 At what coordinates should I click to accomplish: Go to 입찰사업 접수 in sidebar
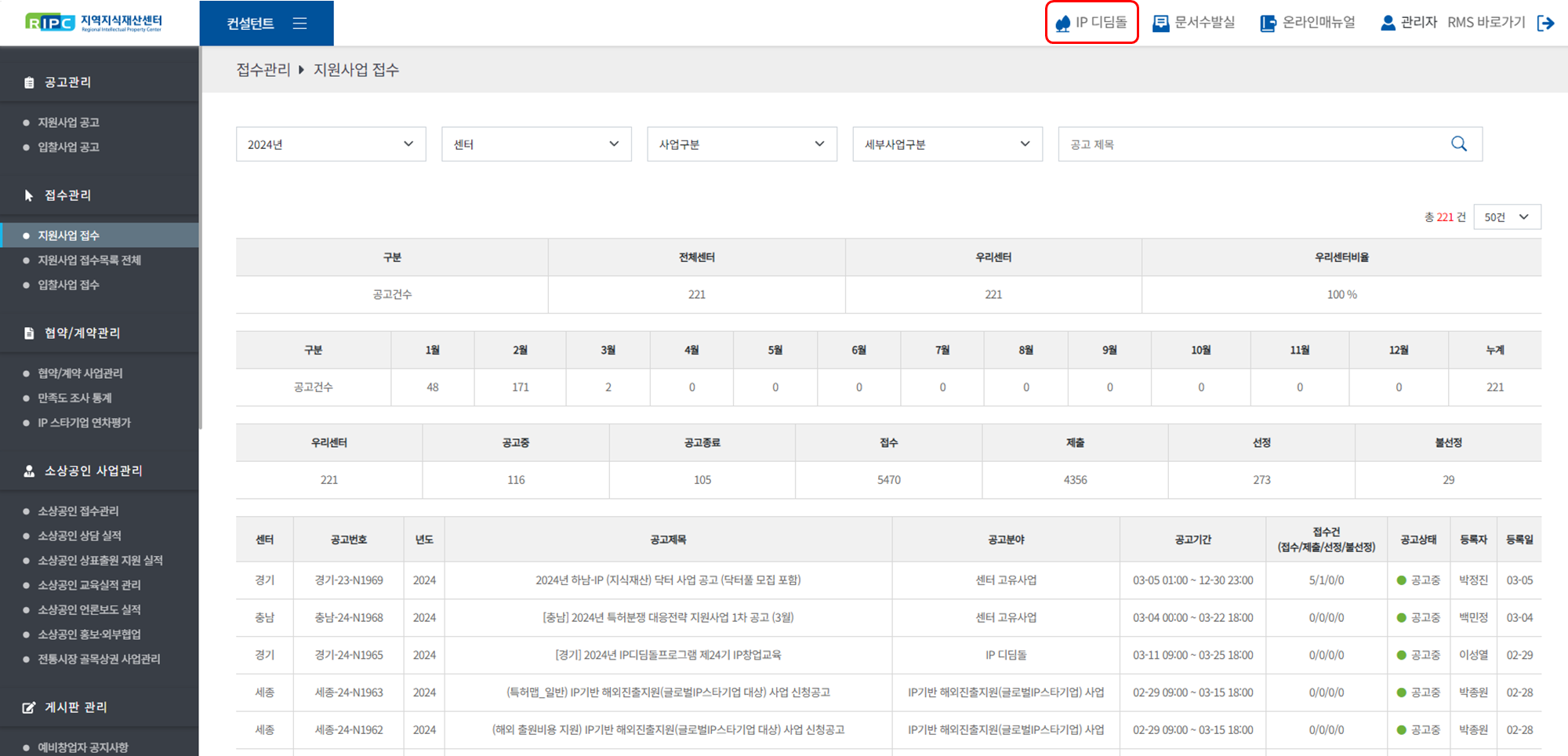[x=69, y=285]
